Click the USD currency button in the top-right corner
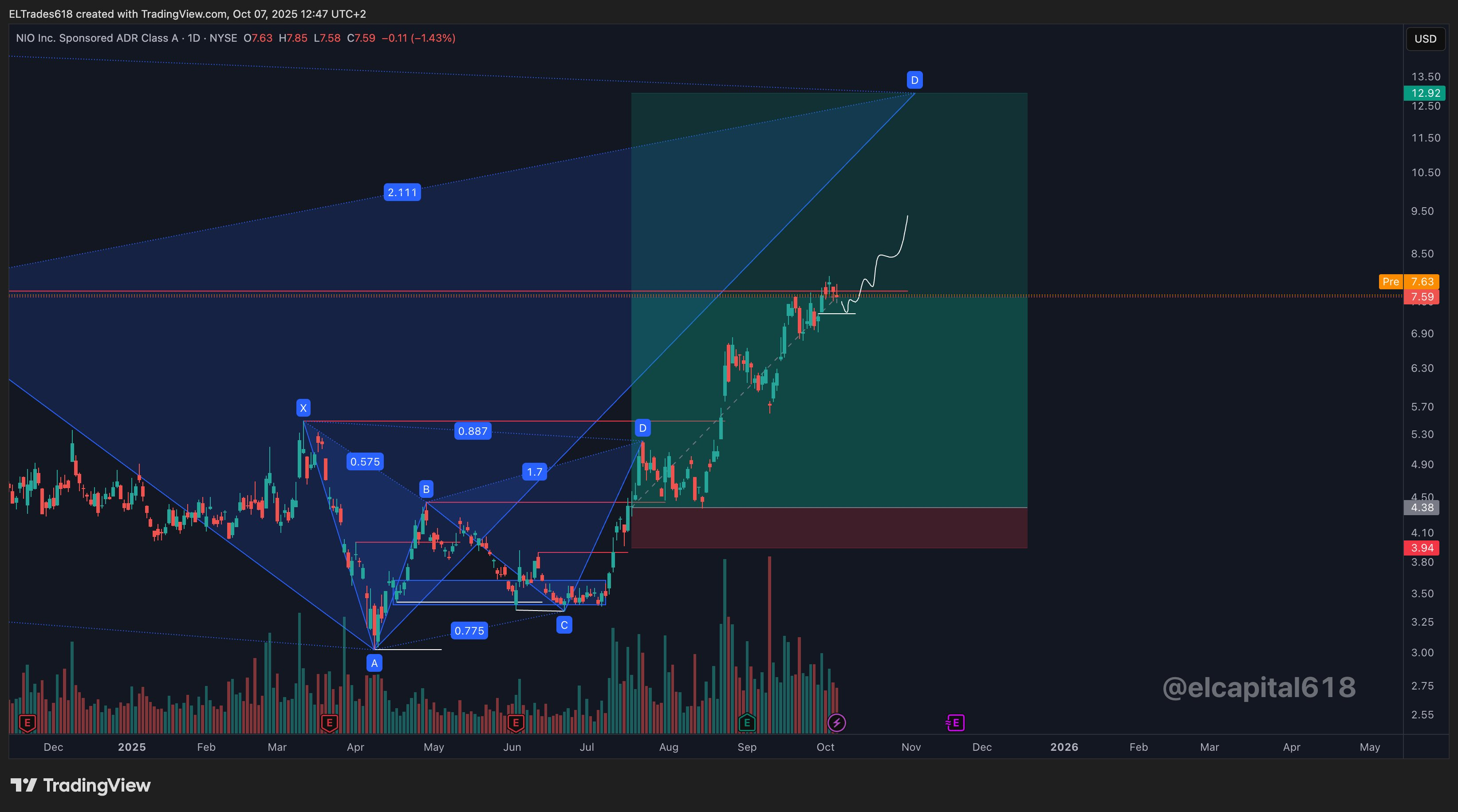The width and height of the screenshot is (1458, 812). click(x=1425, y=39)
